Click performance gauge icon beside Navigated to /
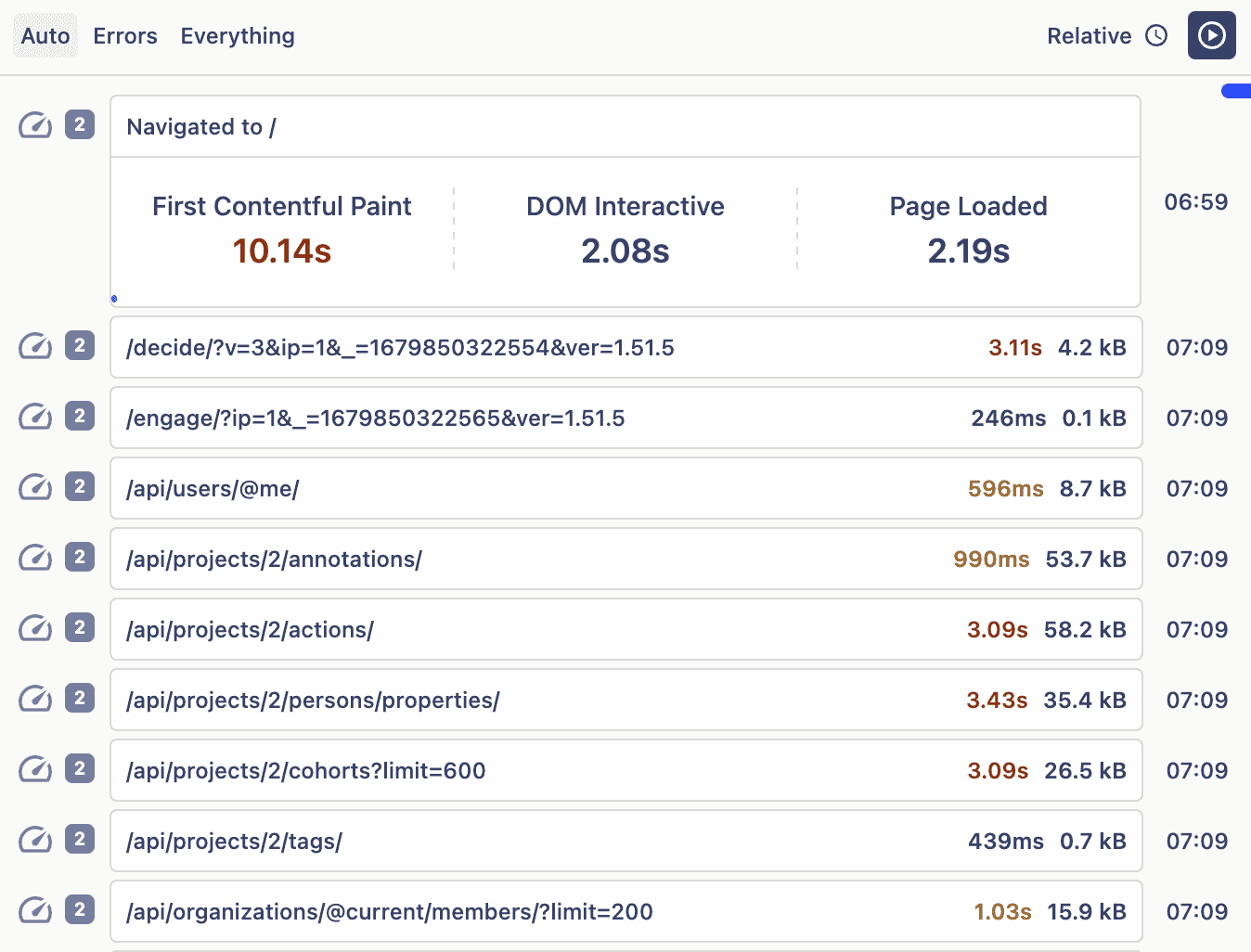This screenshot has width=1251, height=952. click(35, 125)
